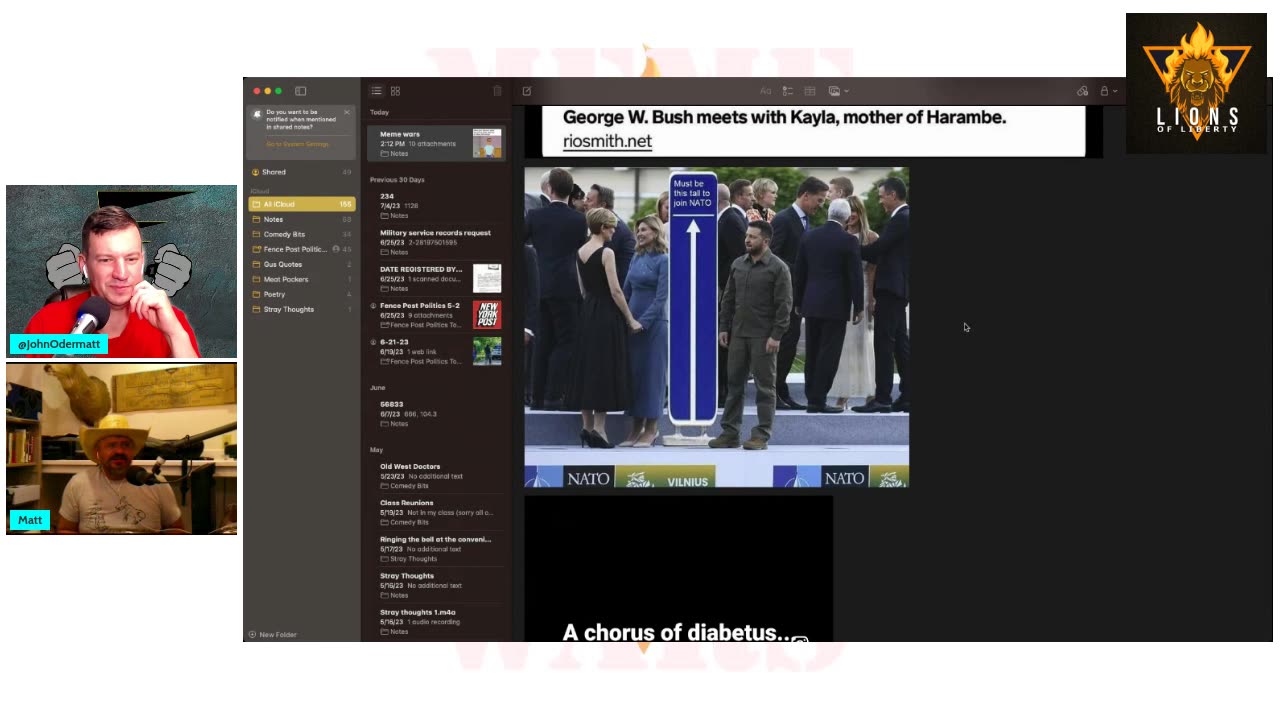The width and height of the screenshot is (1280, 720).
Task: Open the Comedy Bits folder
Action: click(x=301, y=234)
